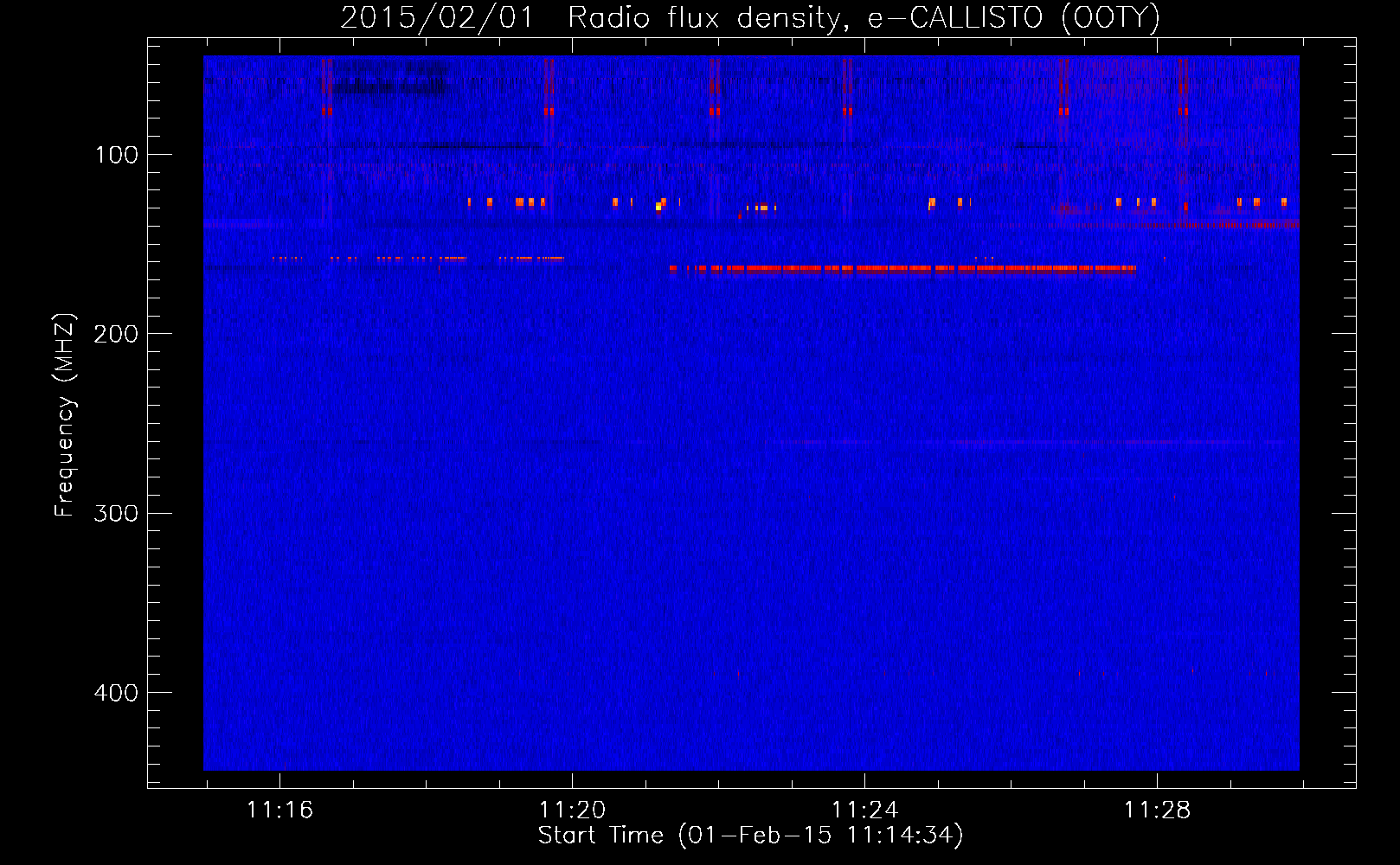The image size is (1400, 865).
Task: Click the 11:20 time tick label
Action: click(x=572, y=811)
